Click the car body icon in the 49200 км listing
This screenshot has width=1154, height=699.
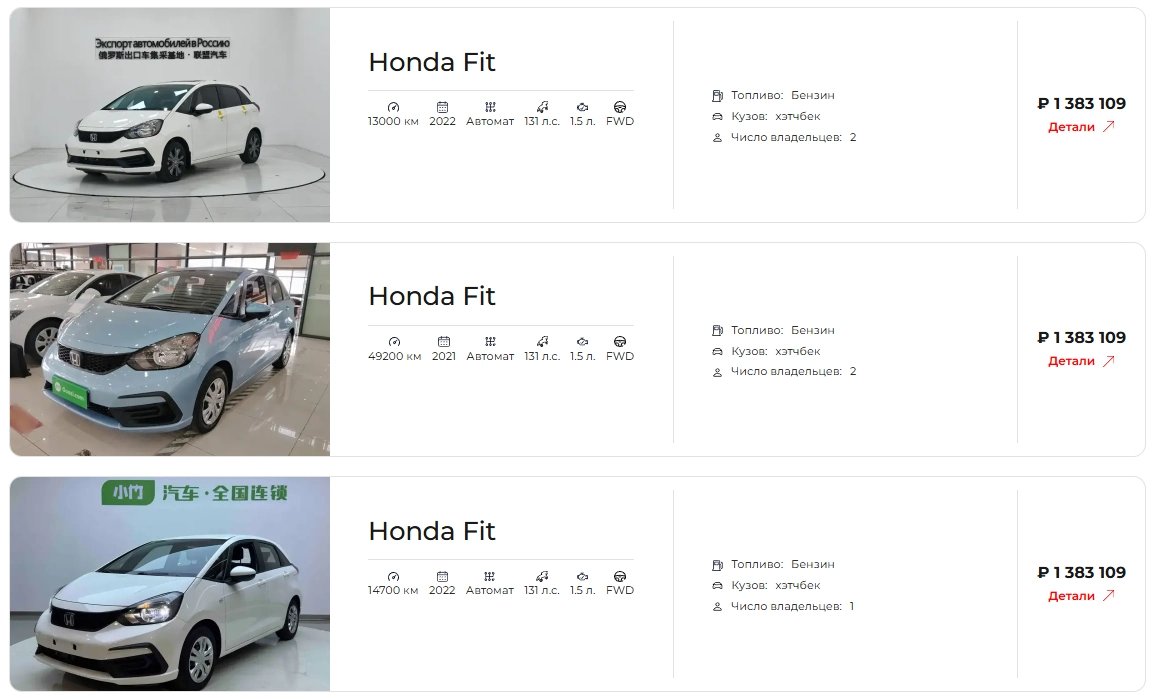tap(718, 352)
